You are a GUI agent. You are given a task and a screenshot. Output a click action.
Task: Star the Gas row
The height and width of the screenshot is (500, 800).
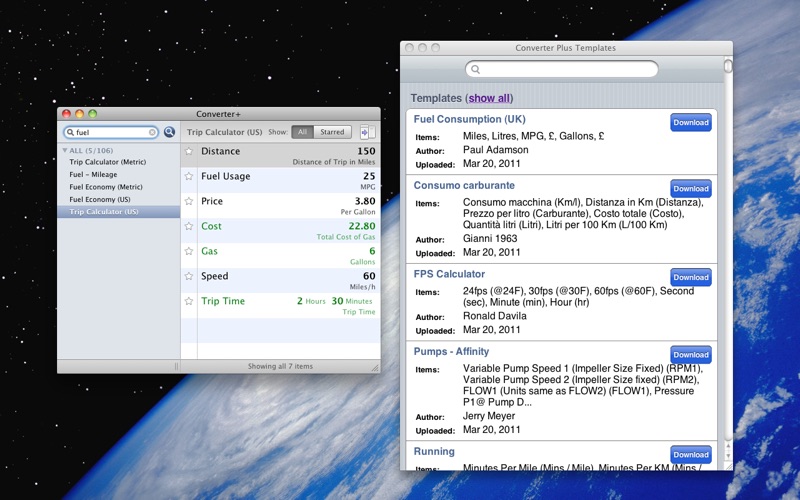pos(189,251)
